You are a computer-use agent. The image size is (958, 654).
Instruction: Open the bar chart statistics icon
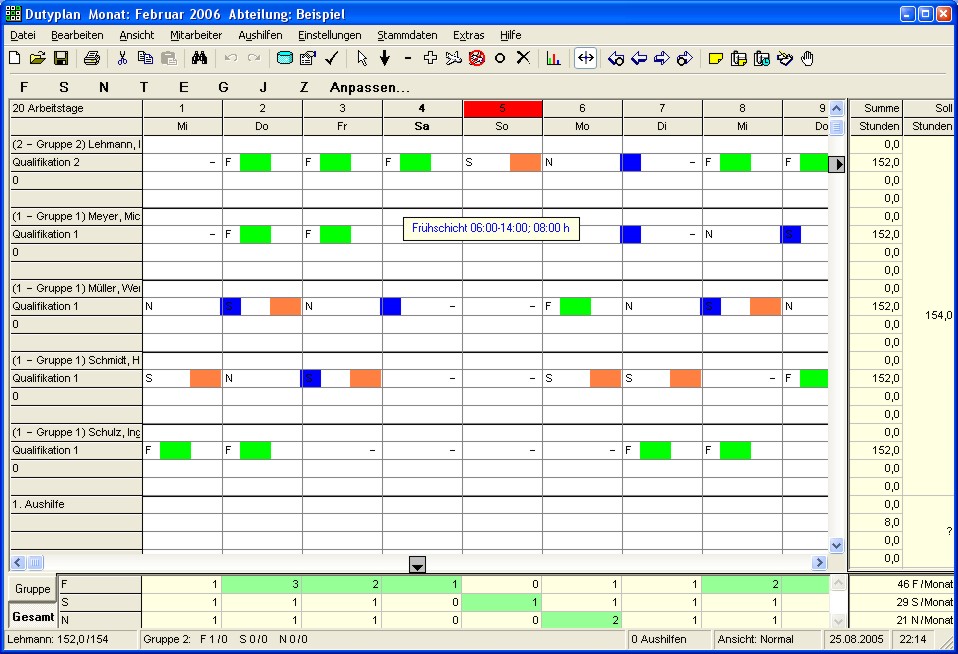tap(553, 58)
